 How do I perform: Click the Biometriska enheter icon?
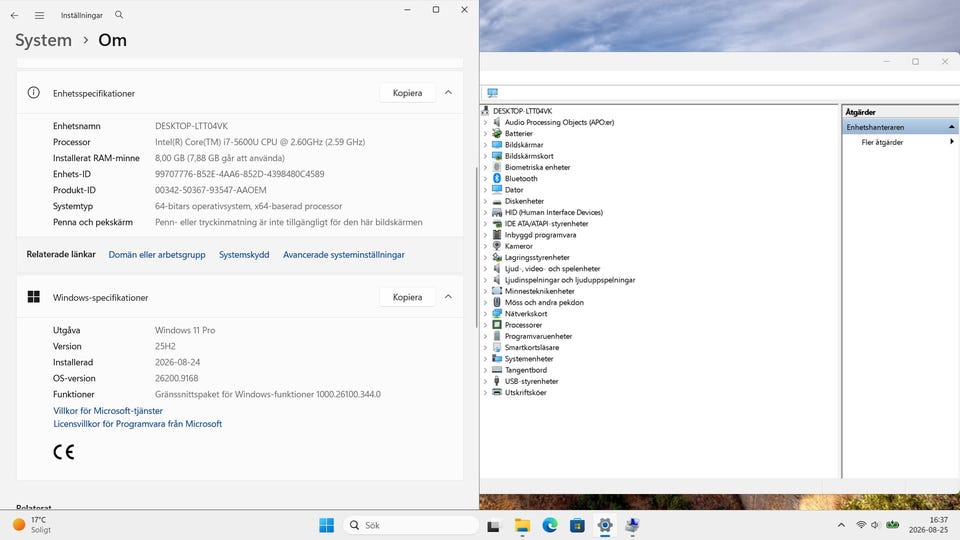497,167
